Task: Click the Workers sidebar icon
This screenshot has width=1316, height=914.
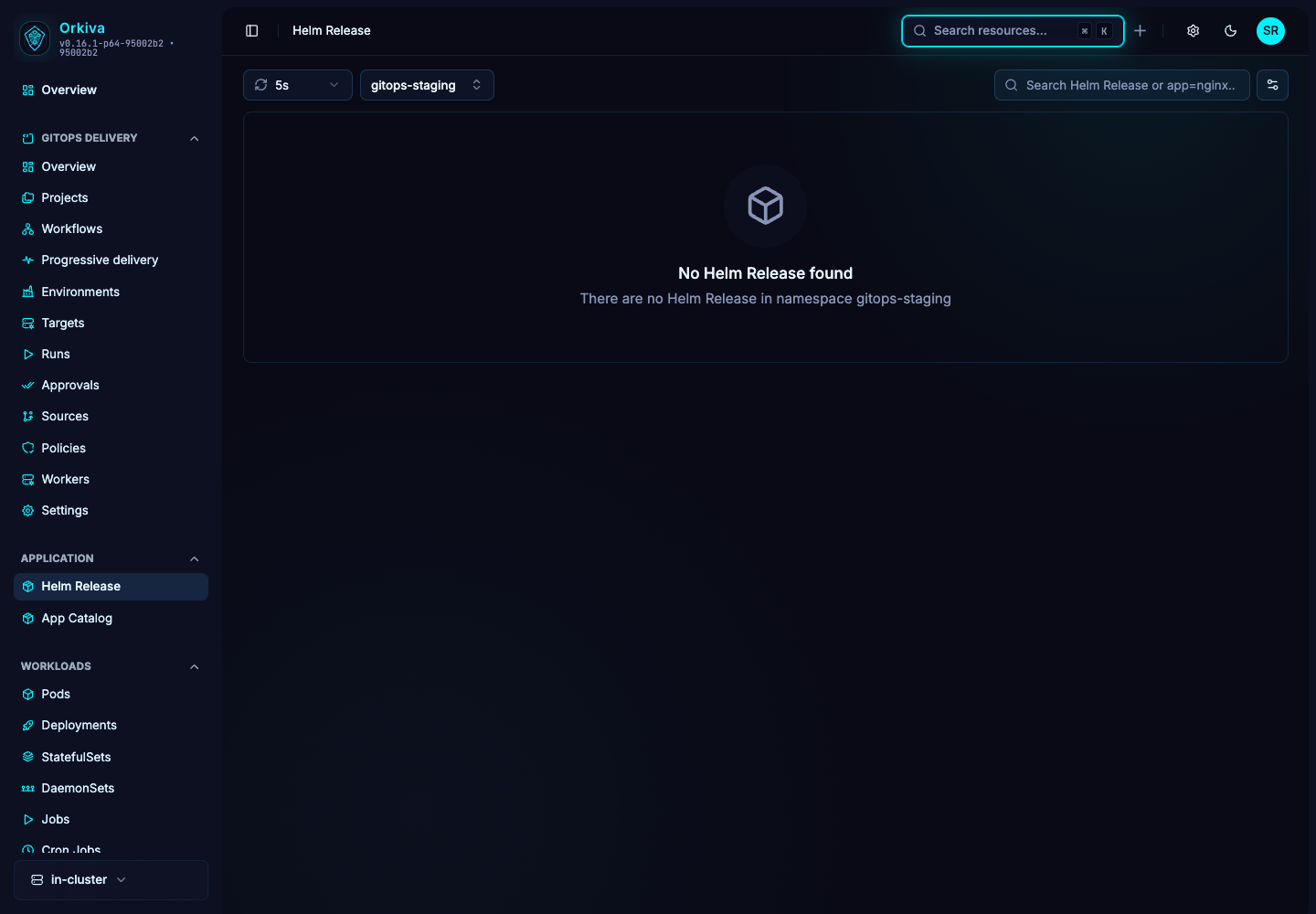Action: (28, 480)
